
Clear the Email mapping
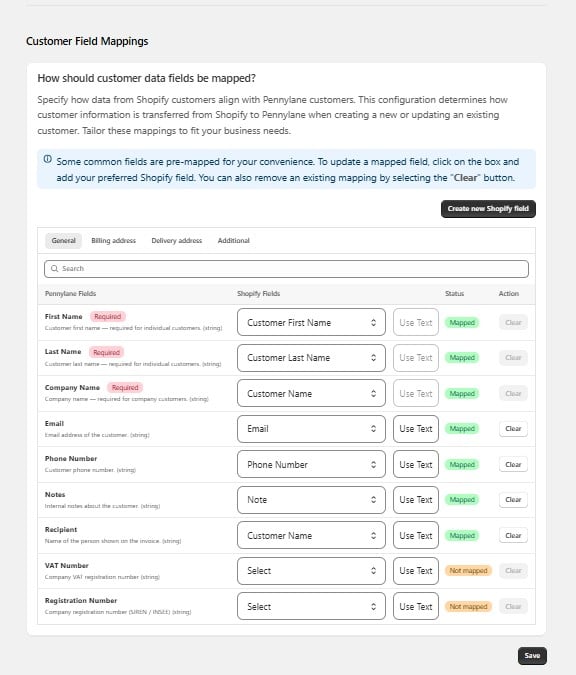click(x=513, y=429)
